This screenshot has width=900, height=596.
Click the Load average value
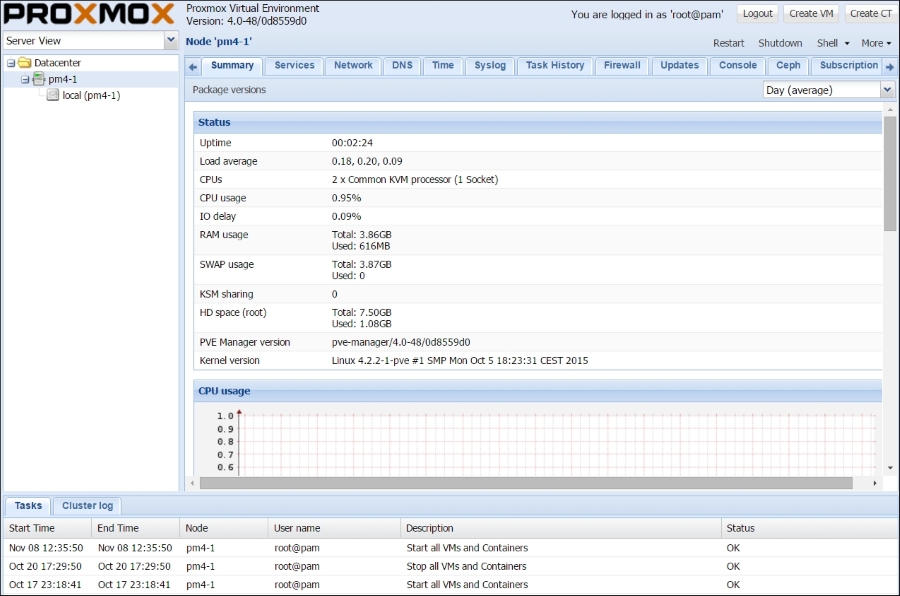(367, 161)
